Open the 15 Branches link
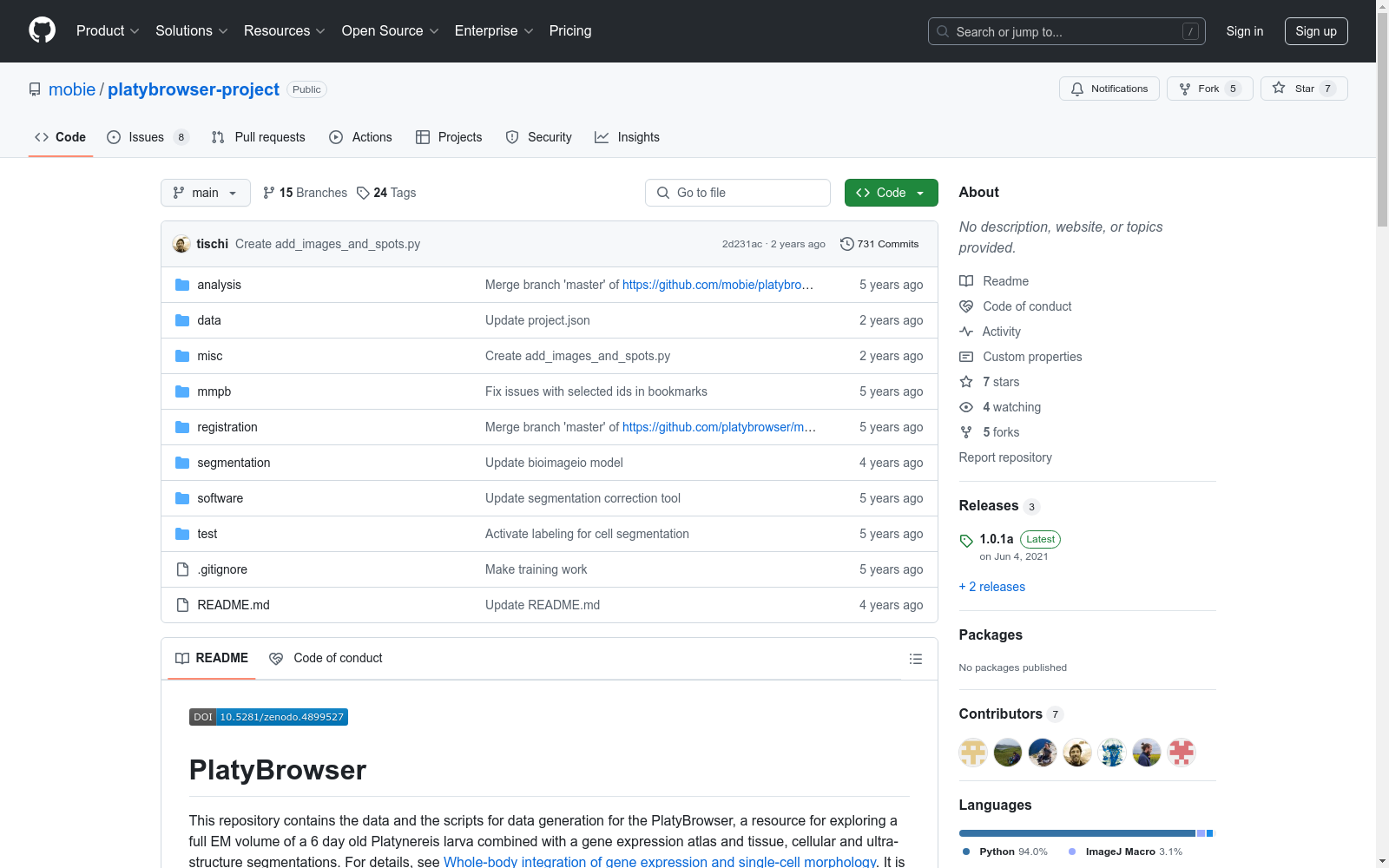The image size is (1389, 868). [305, 193]
